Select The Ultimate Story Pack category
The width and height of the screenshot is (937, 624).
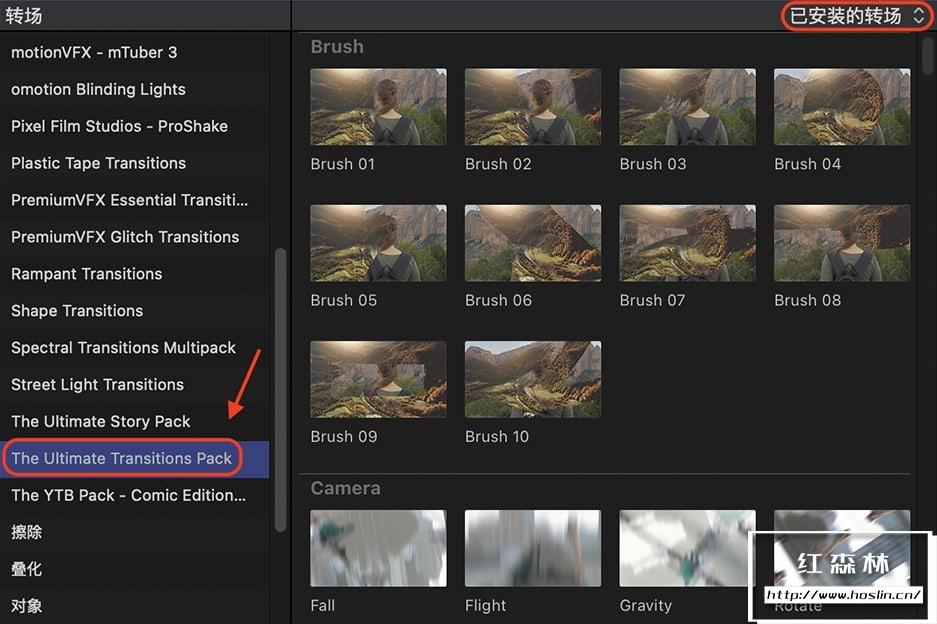pyautogui.click(x=134, y=422)
